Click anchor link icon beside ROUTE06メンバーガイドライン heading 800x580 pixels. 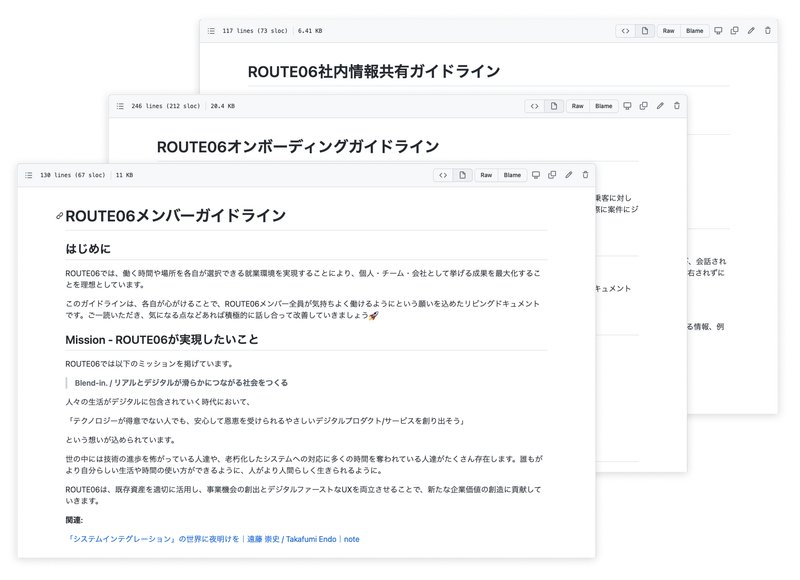(59, 216)
